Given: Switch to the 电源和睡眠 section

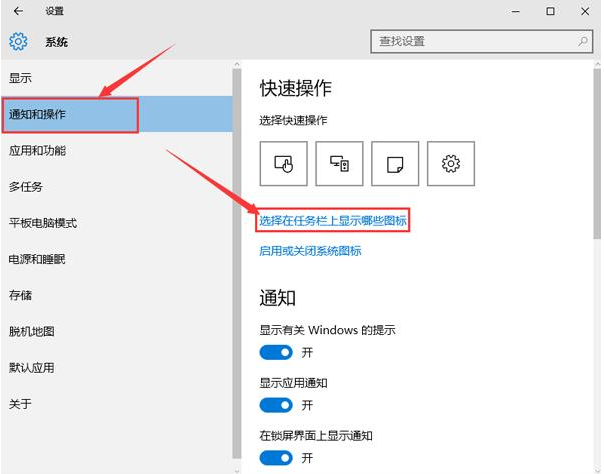Looking at the screenshot, I should click(37, 259).
